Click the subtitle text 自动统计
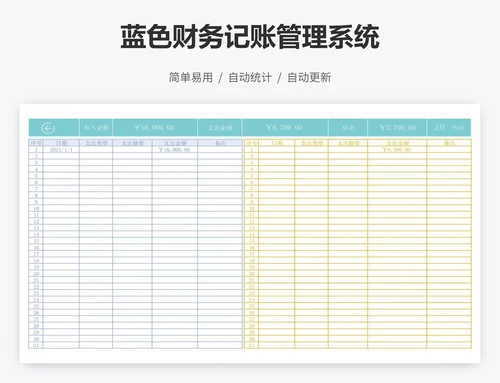Screen dimensions: 500x383 point(250,77)
